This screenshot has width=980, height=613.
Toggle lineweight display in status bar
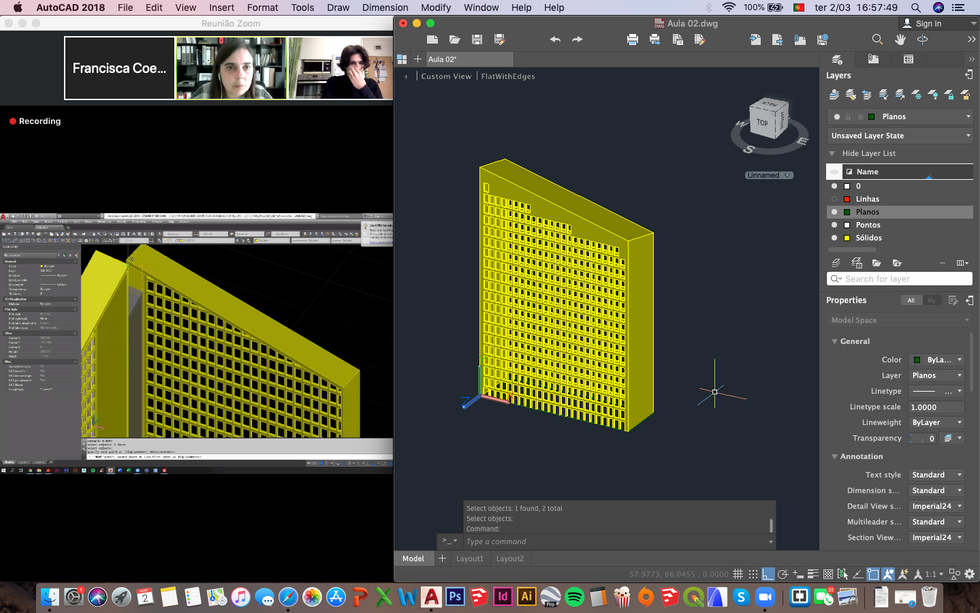point(813,574)
